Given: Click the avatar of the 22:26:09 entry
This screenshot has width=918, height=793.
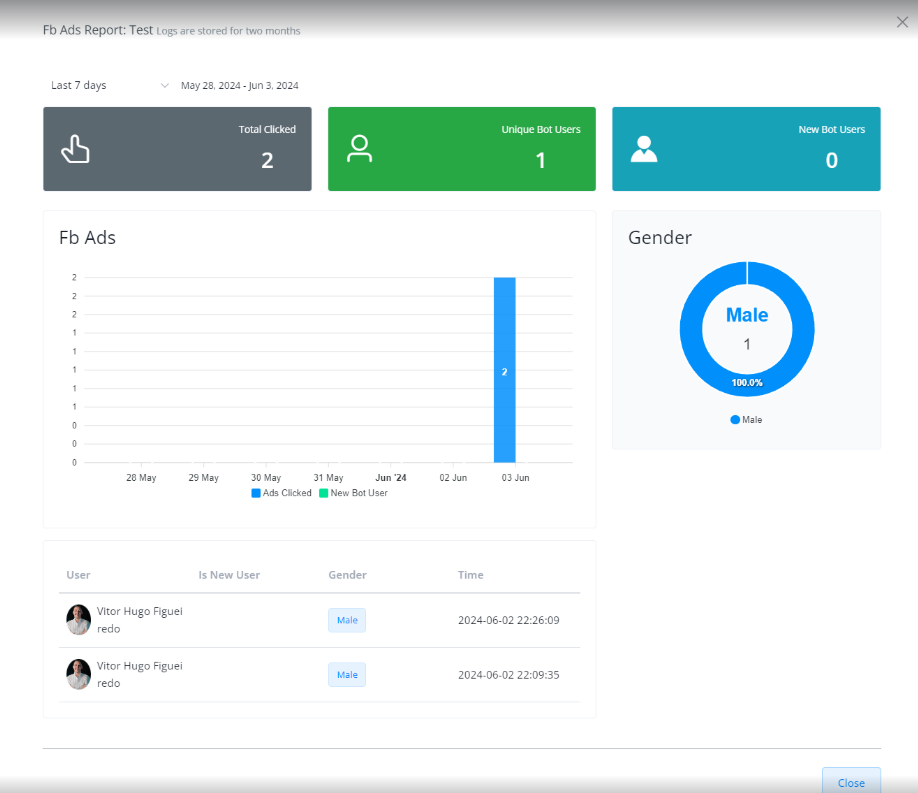Looking at the screenshot, I should [x=78, y=620].
